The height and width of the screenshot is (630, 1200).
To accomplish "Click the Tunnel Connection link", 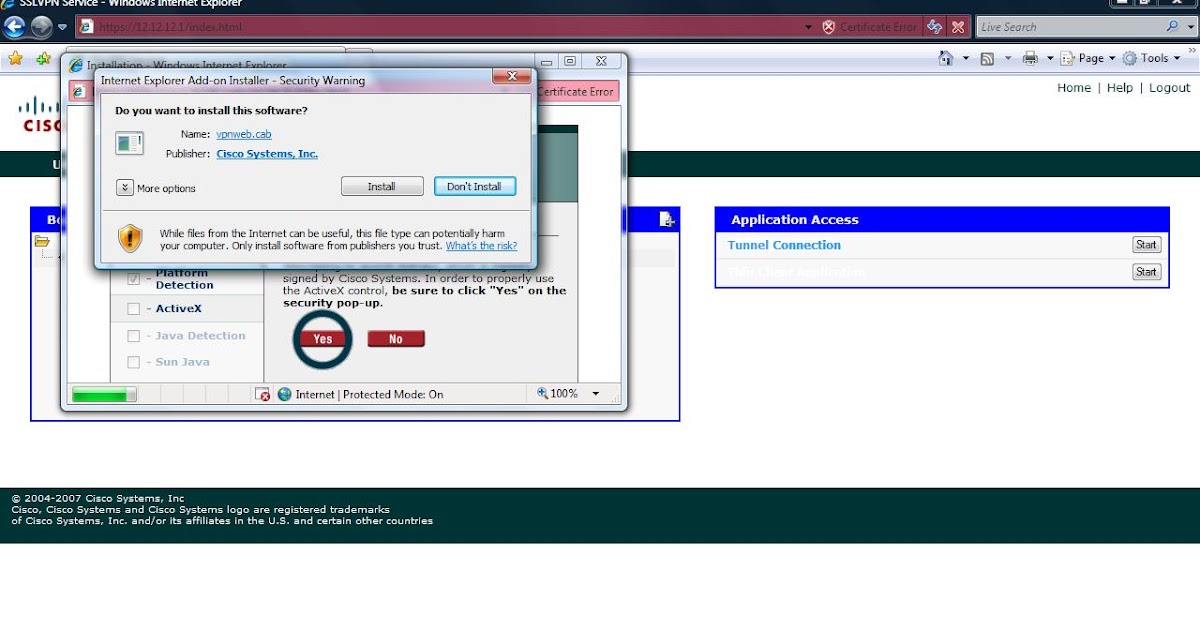I will click(x=784, y=245).
